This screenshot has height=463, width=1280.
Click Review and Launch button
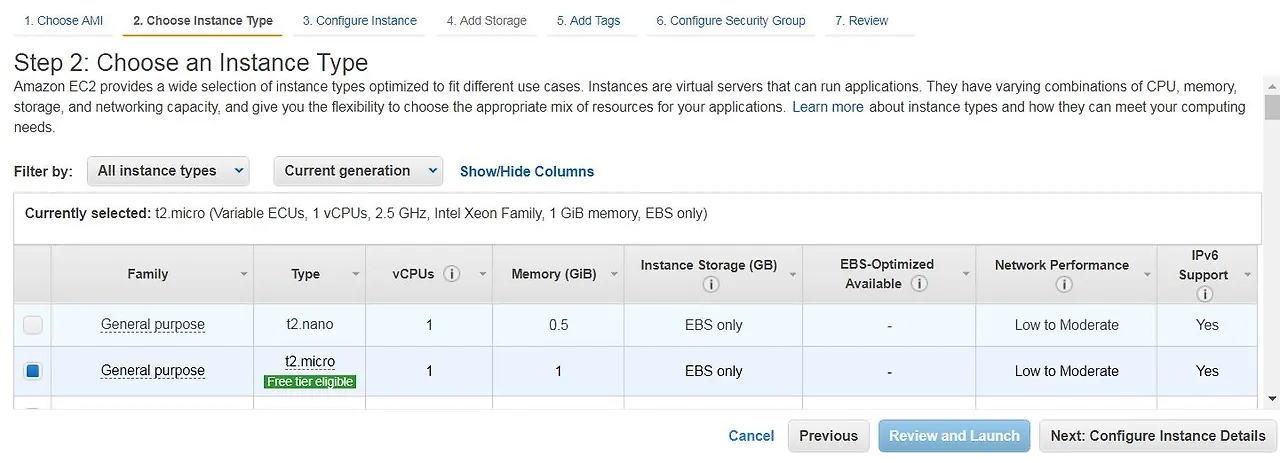click(x=954, y=436)
